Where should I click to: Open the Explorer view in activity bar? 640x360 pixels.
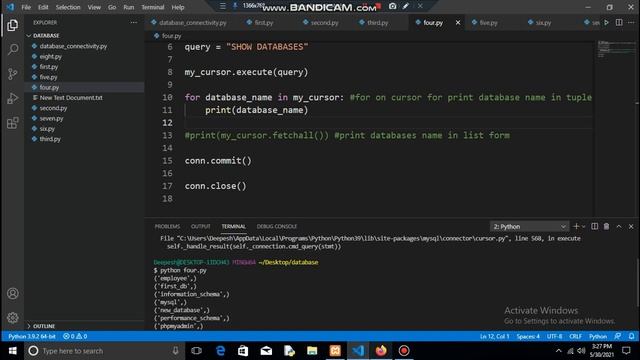tap(13, 25)
